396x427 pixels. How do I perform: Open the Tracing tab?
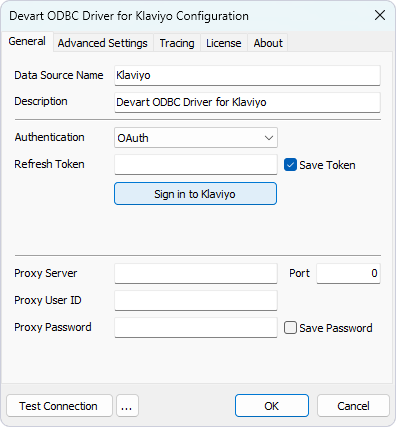pos(177,43)
